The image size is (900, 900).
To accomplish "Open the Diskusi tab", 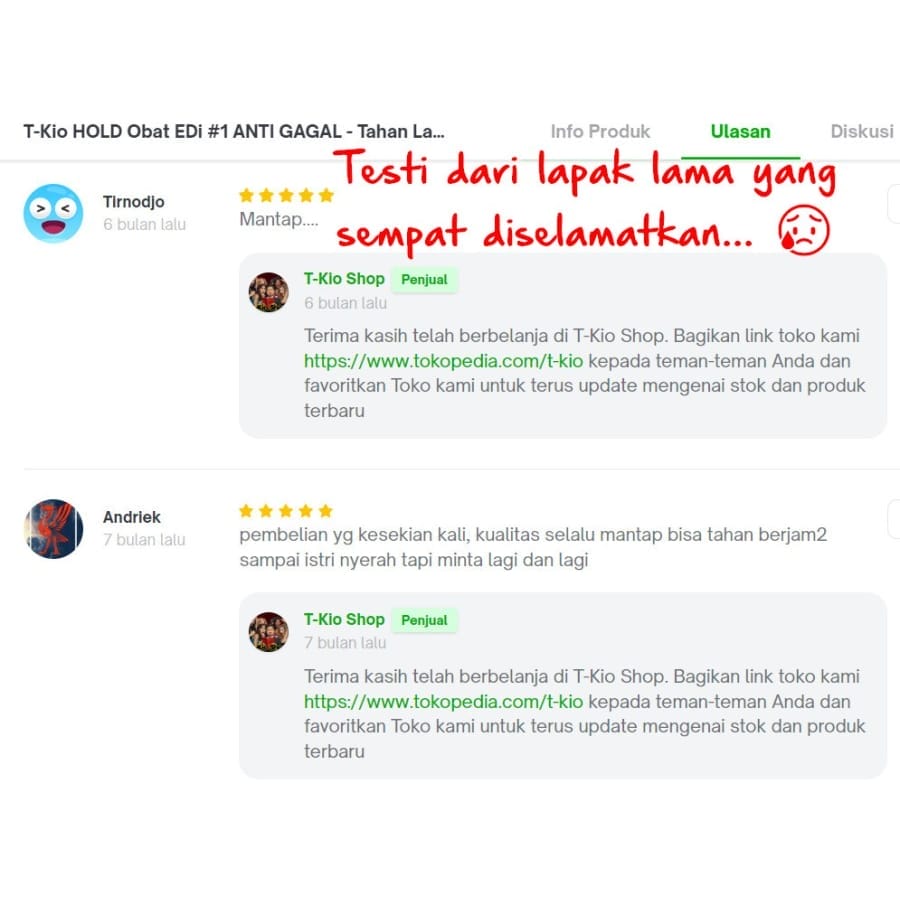I will point(862,131).
